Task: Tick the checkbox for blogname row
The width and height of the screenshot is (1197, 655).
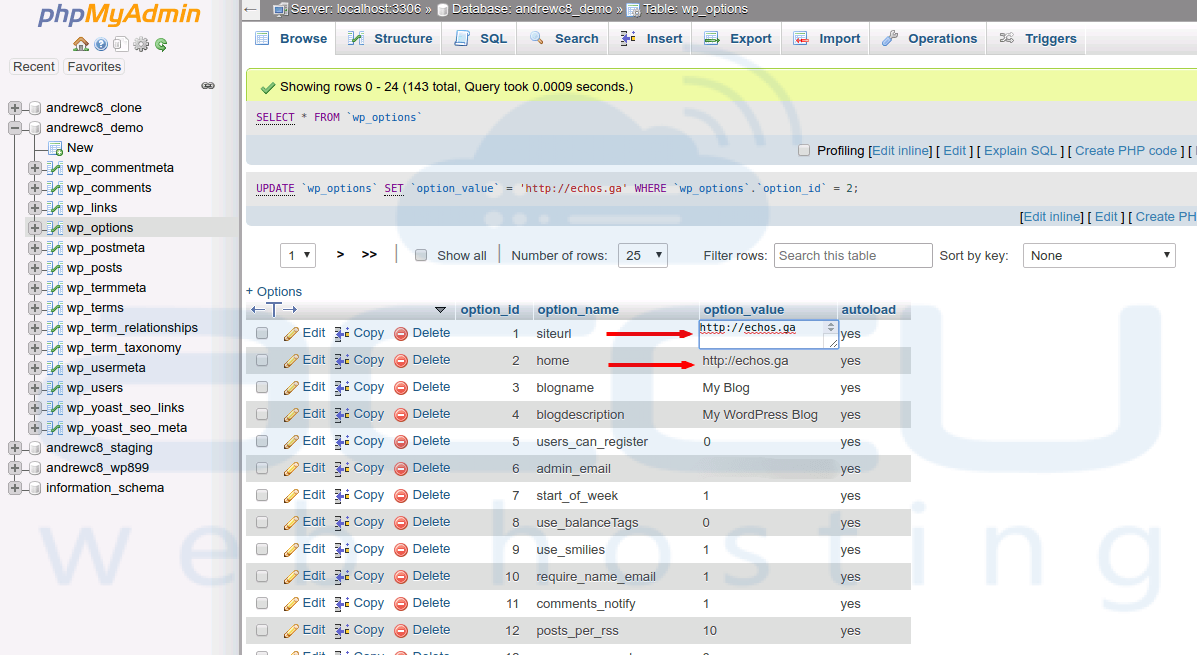Action: [x=262, y=387]
